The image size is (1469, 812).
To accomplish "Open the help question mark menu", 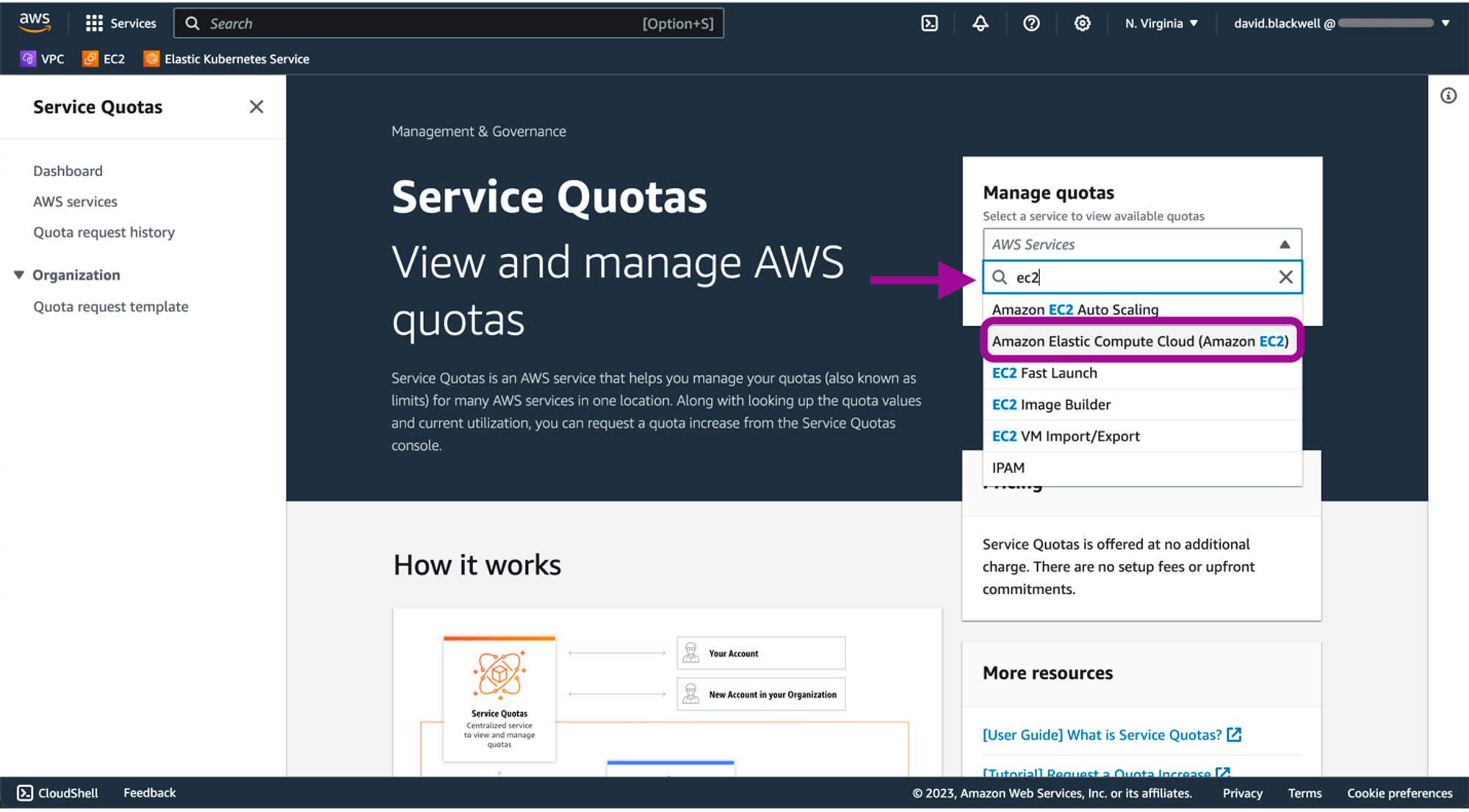I will tap(1031, 23).
